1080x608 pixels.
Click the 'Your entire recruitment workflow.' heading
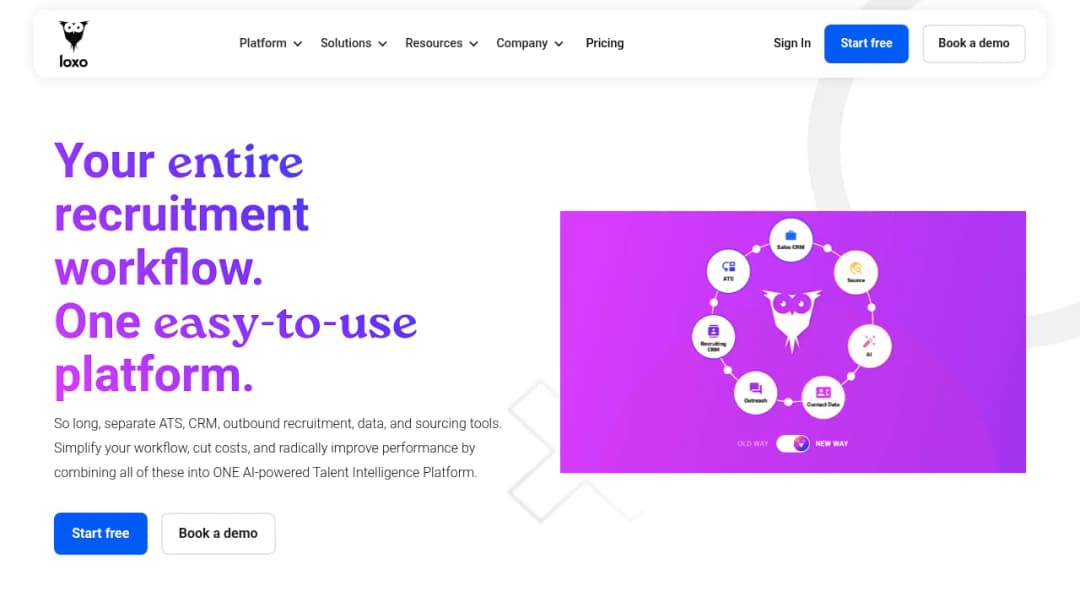(182, 214)
